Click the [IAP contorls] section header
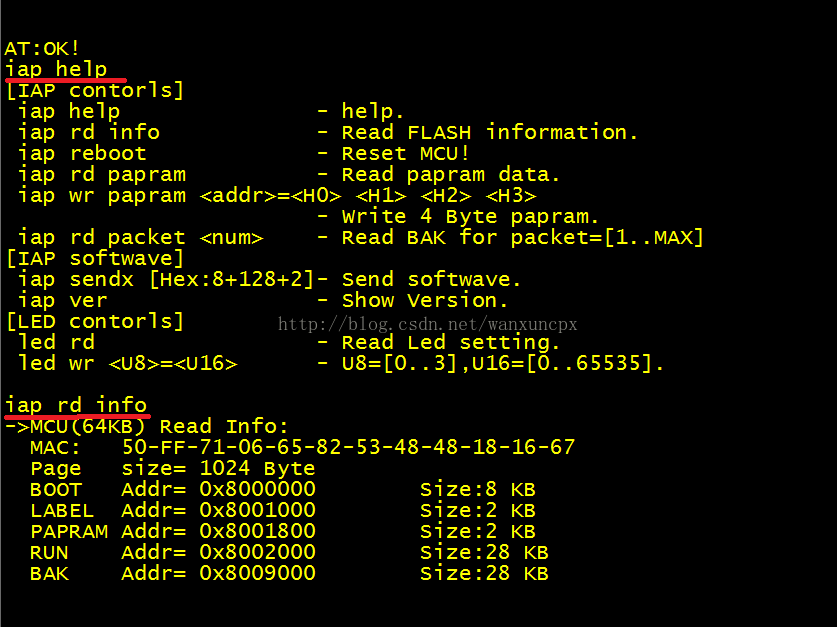The image size is (837, 627). 95,90
